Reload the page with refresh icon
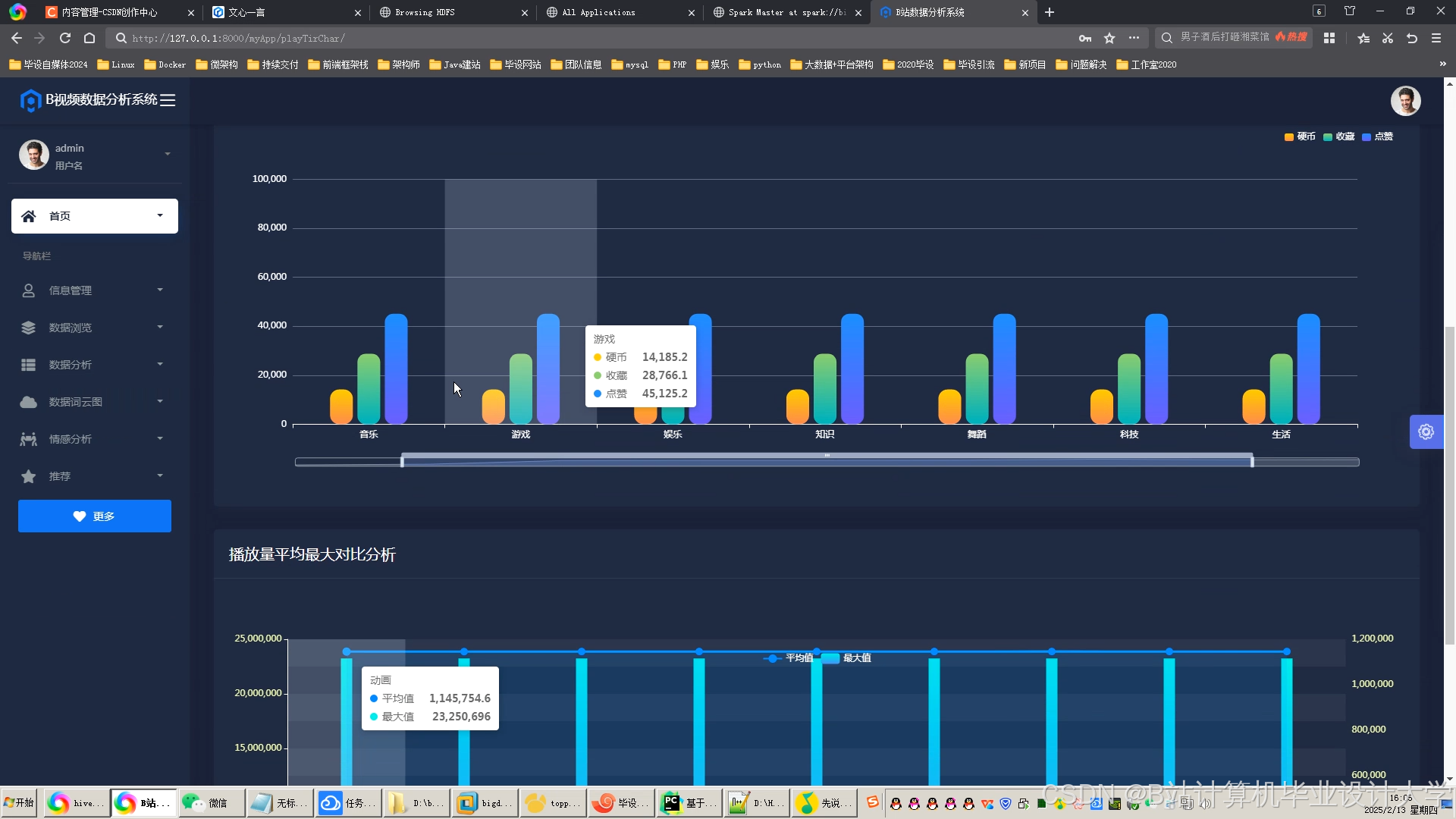The height and width of the screenshot is (819, 1456). pos(65,38)
